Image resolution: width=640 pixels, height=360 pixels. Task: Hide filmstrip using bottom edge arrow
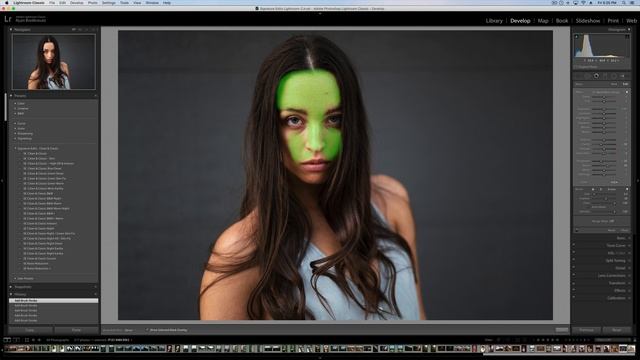point(320,358)
